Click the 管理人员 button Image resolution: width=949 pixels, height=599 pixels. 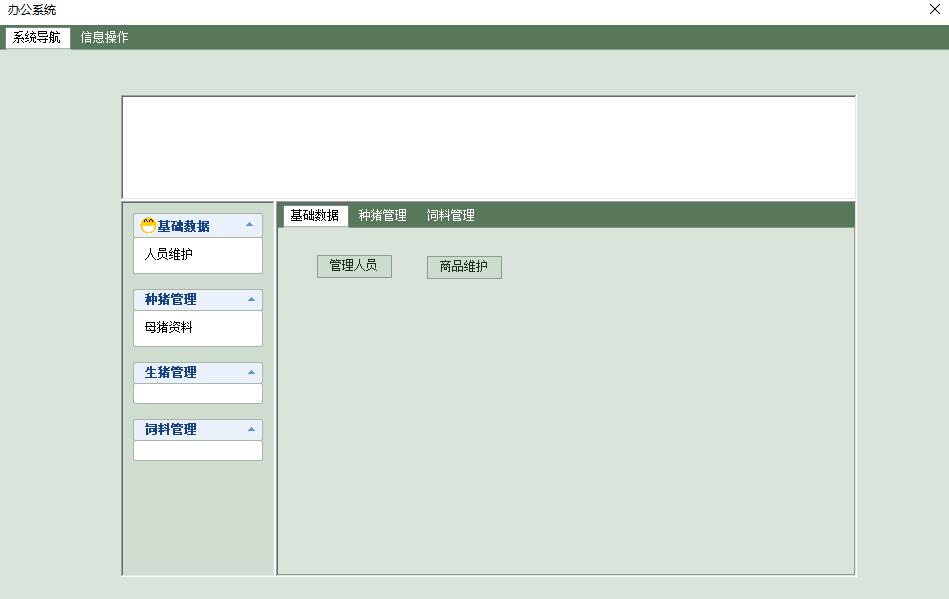point(354,266)
